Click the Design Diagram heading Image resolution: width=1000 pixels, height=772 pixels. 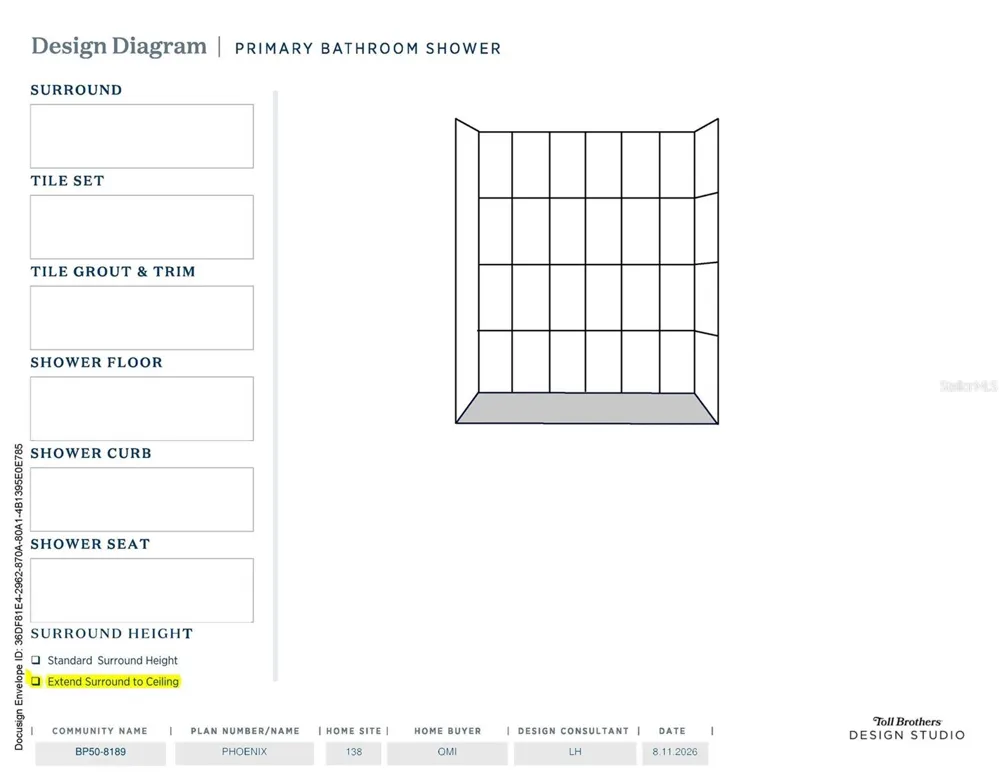[x=119, y=47]
